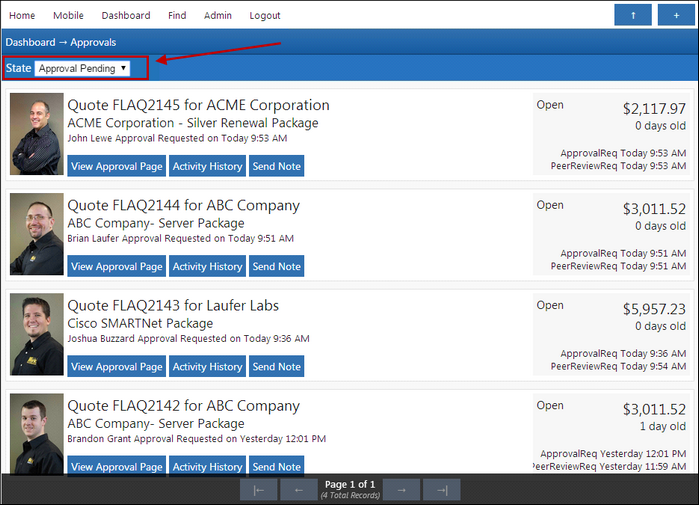The height and width of the screenshot is (505, 699).
Task: Open Quote FLAQ2144 for ABC Company title
Action: tap(183, 205)
